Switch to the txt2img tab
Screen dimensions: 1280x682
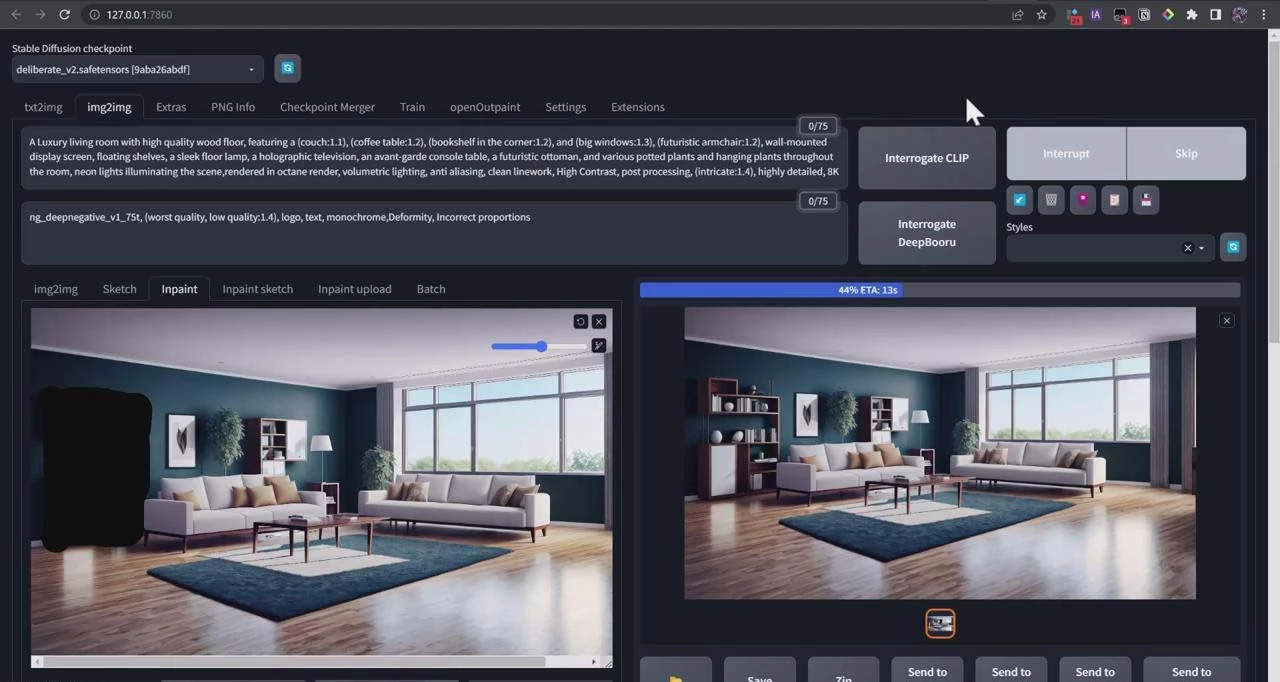click(x=43, y=107)
